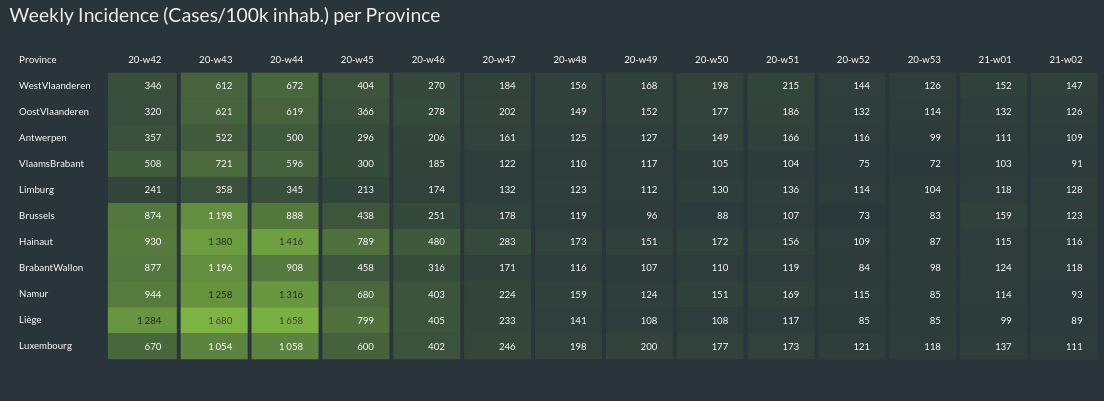Image resolution: width=1104 pixels, height=401 pixels.
Task: Sort by the 20-w53 column header
Action: (x=925, y=60)
